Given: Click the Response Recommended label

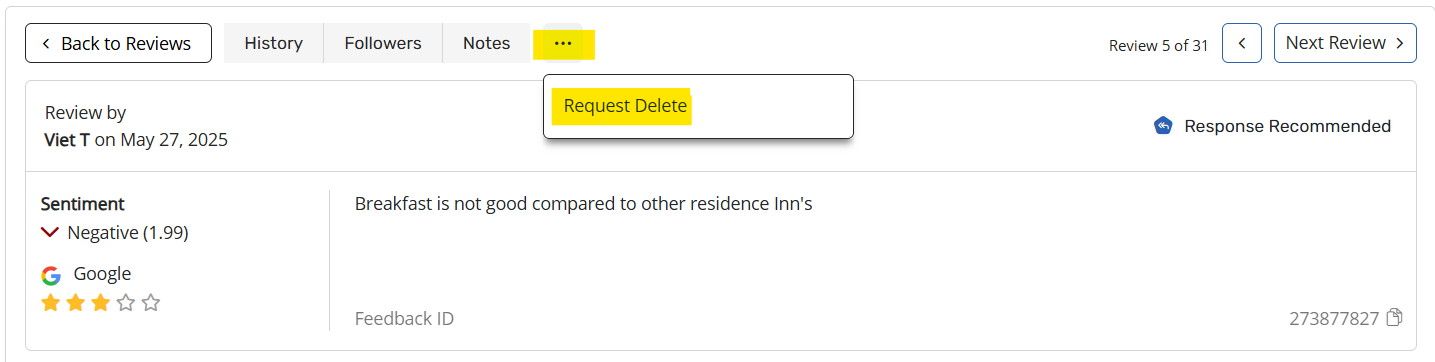Looking at the screenshot, I should (1287, 126).
